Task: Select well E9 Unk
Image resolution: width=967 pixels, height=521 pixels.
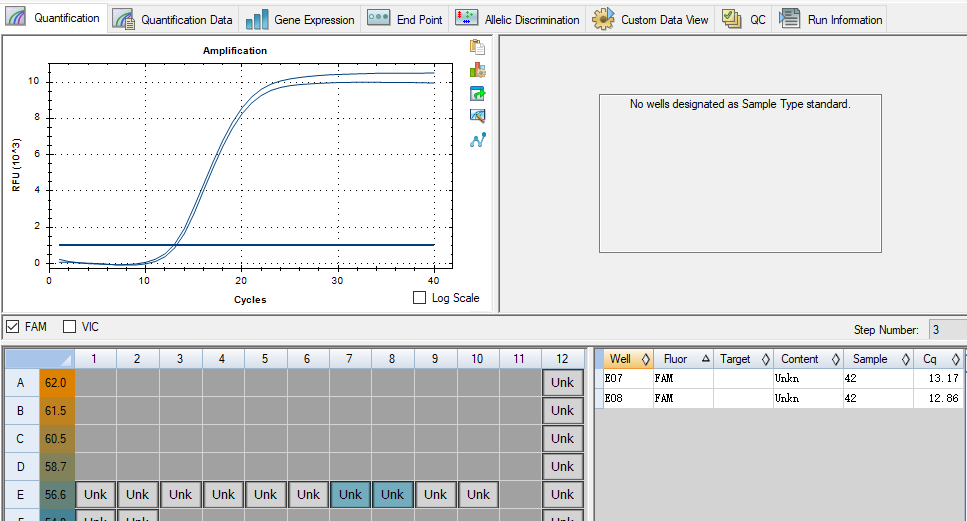Action: pyautogui.click(x=435, y=494)
